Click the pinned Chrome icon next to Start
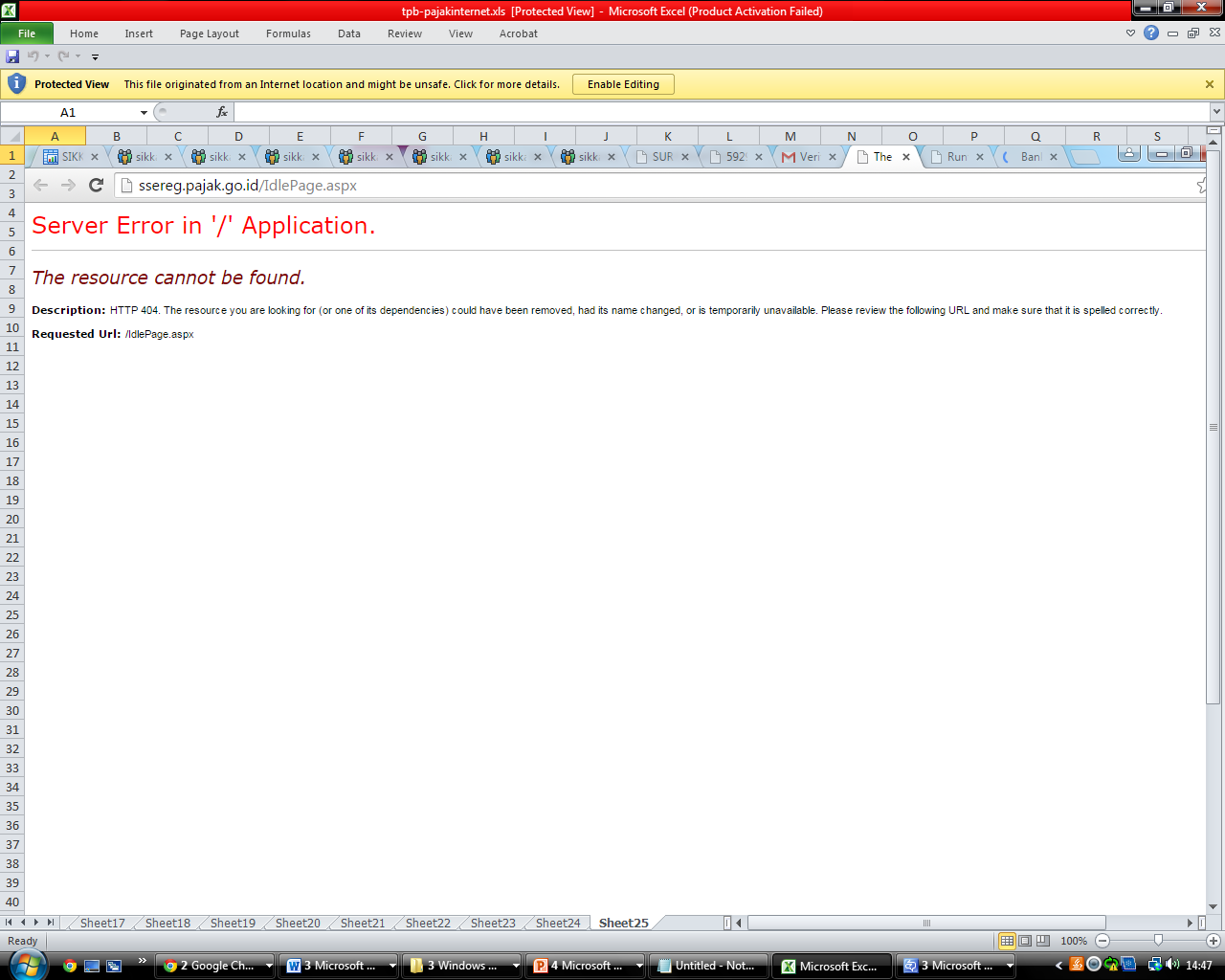The width and height of the screenshot is (1225, 980). [69, 966]
